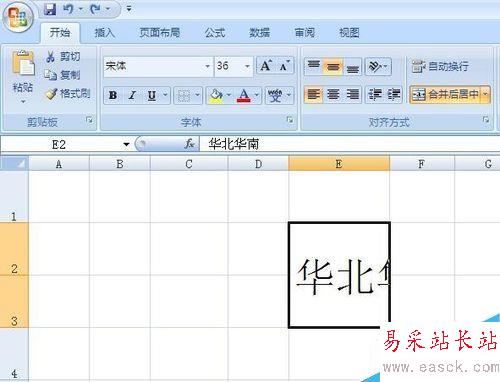The width and height of the screenshot is (500, 382).
Task: Click the fx insert function icon
Action: (189, 144)
